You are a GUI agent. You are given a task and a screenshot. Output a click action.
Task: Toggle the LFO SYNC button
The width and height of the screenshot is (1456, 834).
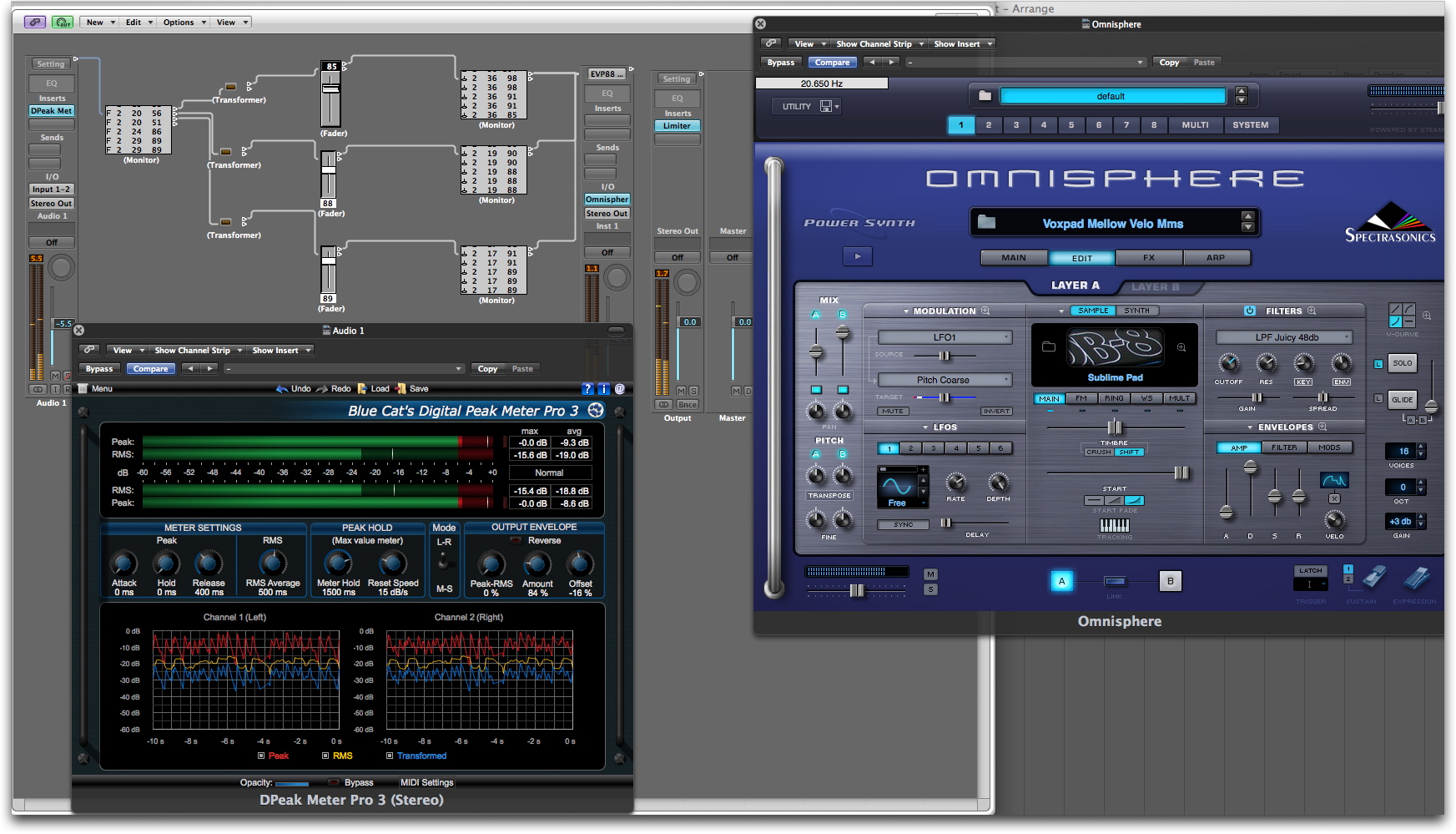point(904,524)
